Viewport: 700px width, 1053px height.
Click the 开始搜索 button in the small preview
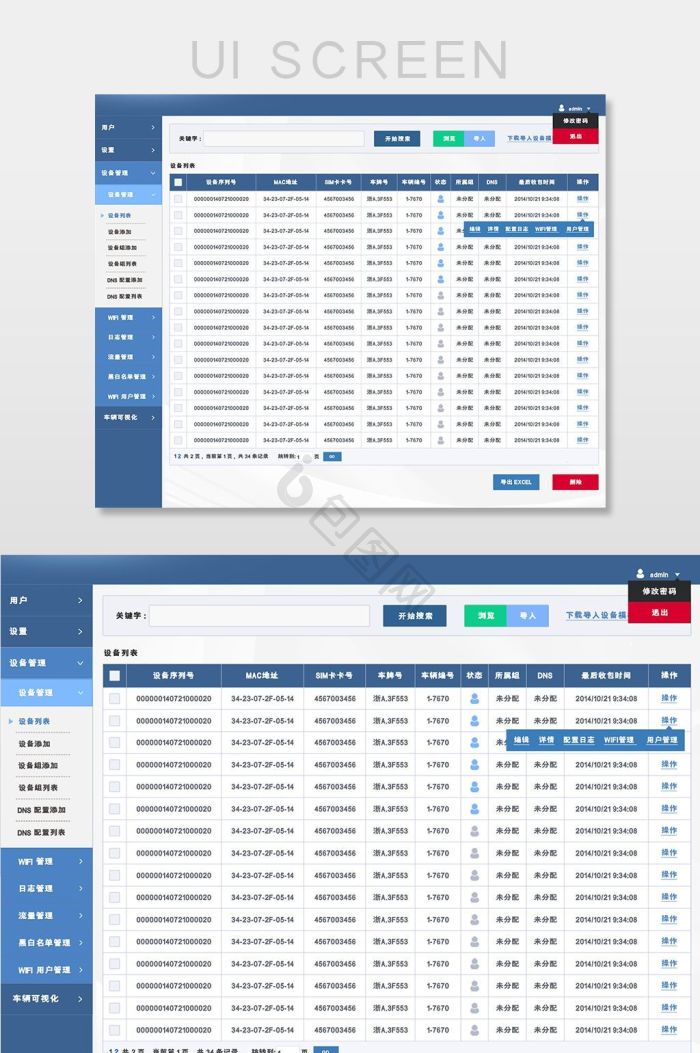[x=397, y=138]
